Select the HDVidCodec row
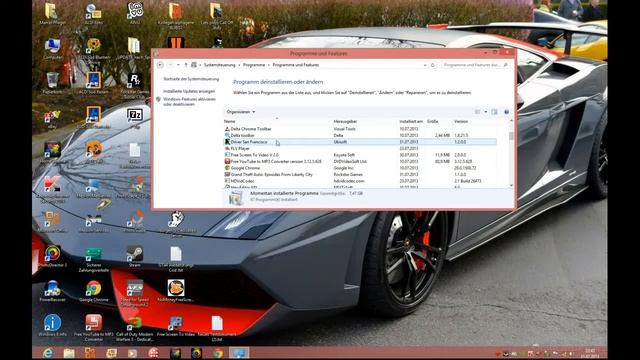 tap(360, 181)
